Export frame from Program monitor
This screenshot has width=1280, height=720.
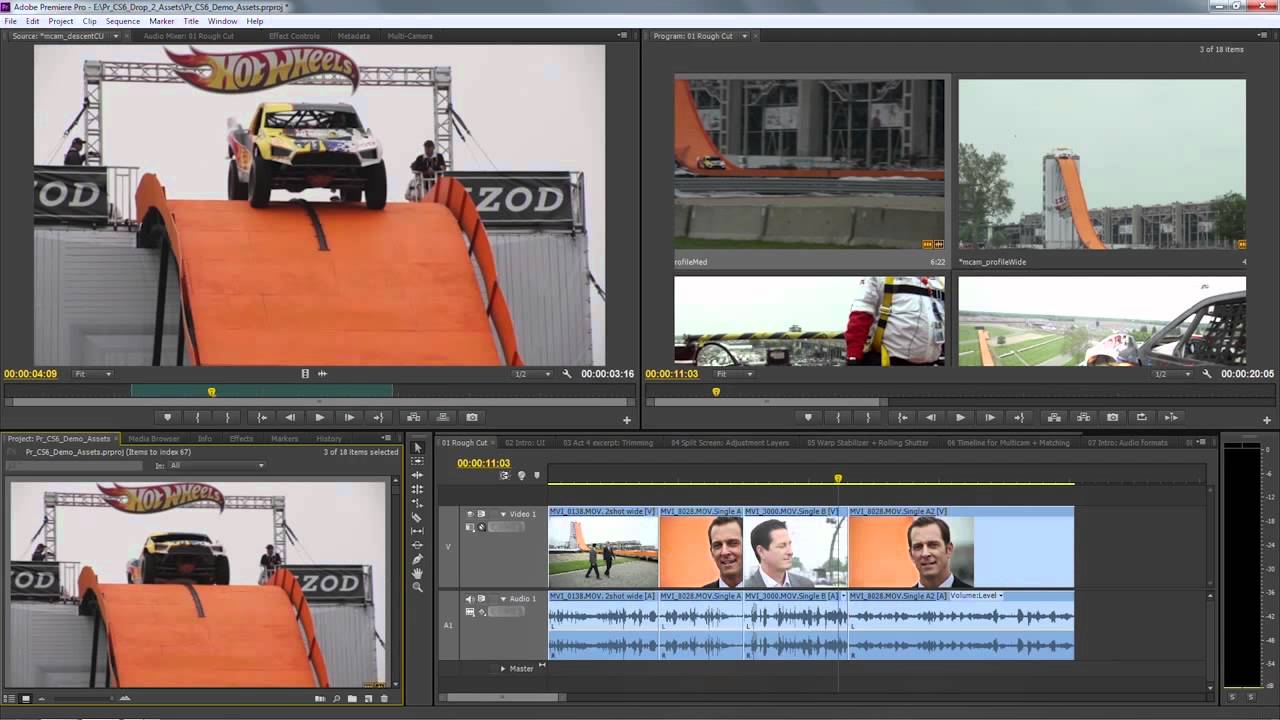pos(1112,417)
